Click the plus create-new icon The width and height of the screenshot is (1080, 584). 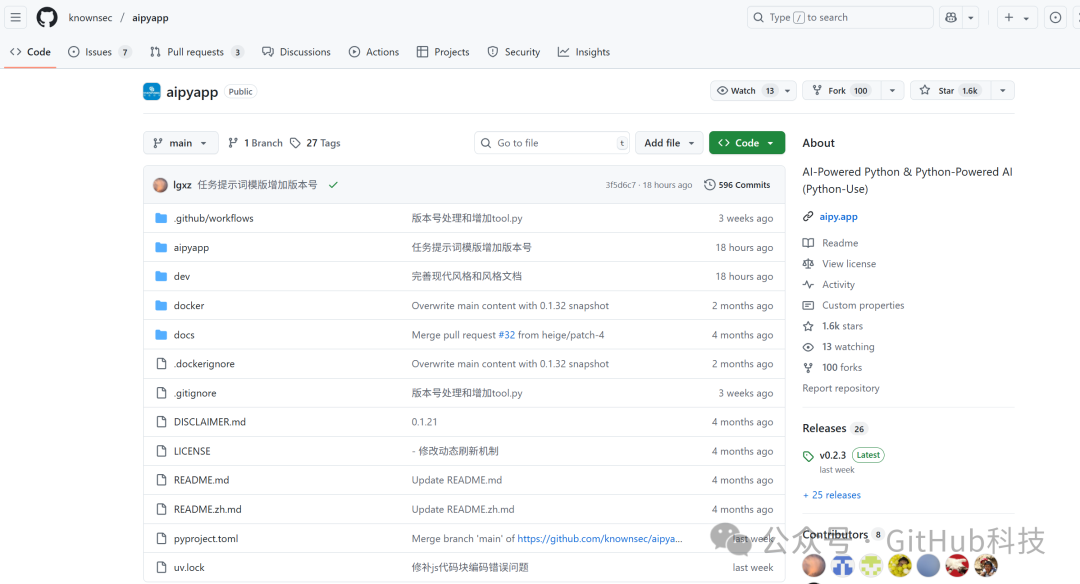coord(1008,17)
